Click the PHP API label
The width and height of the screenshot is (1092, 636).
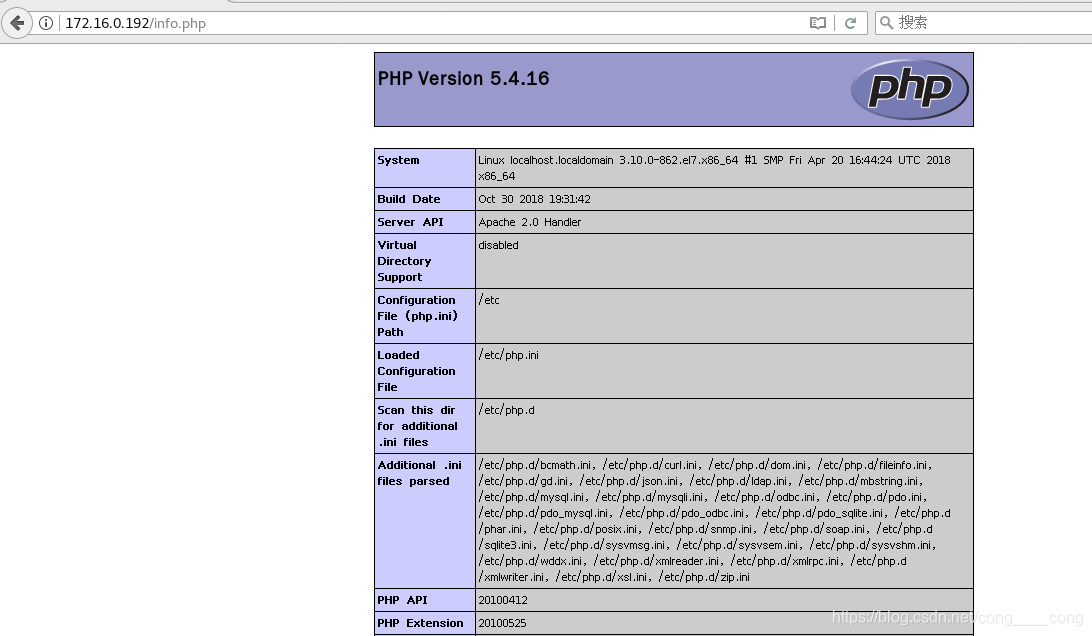403,600
